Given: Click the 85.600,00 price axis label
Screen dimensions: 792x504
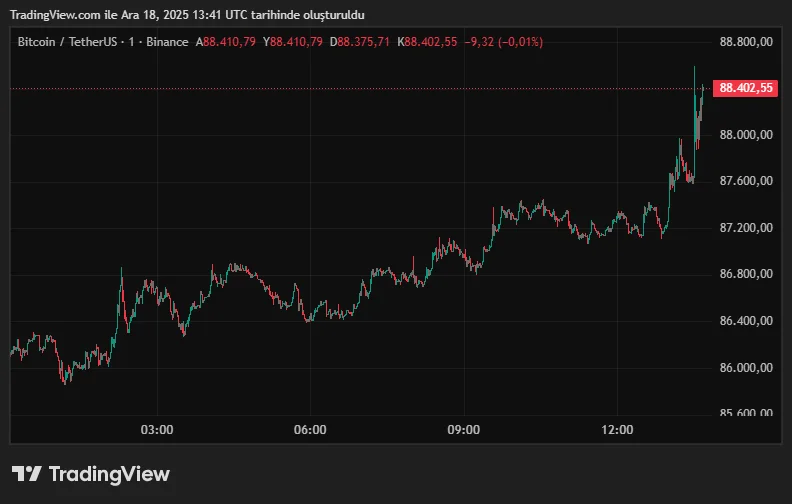Looking at the screenshot, I should [x=746, y=413].
